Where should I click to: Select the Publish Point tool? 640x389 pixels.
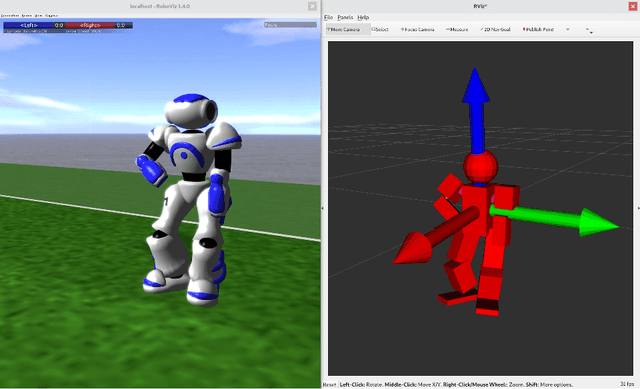[538, 29]
